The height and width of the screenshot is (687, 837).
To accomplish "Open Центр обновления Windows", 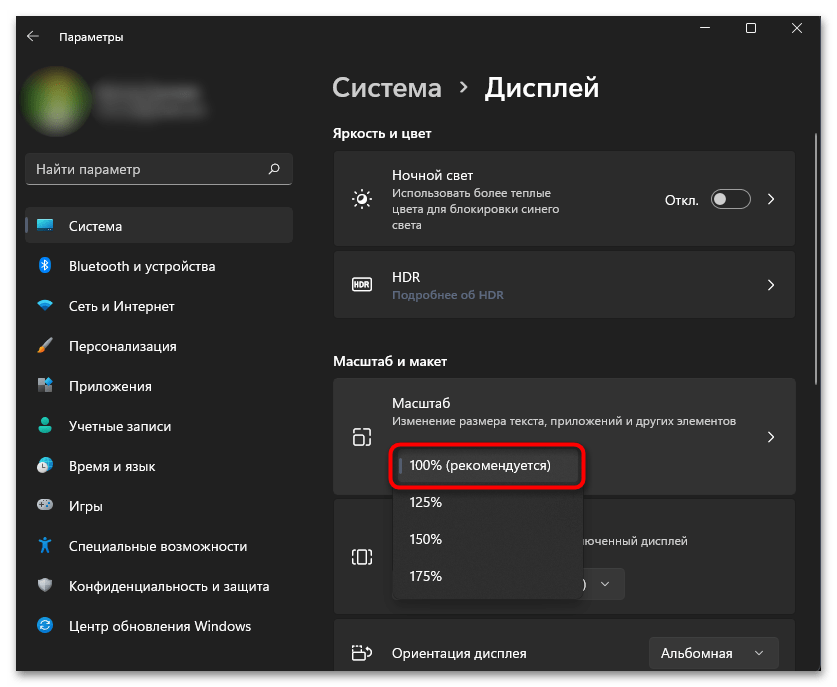I will (159, 626).
